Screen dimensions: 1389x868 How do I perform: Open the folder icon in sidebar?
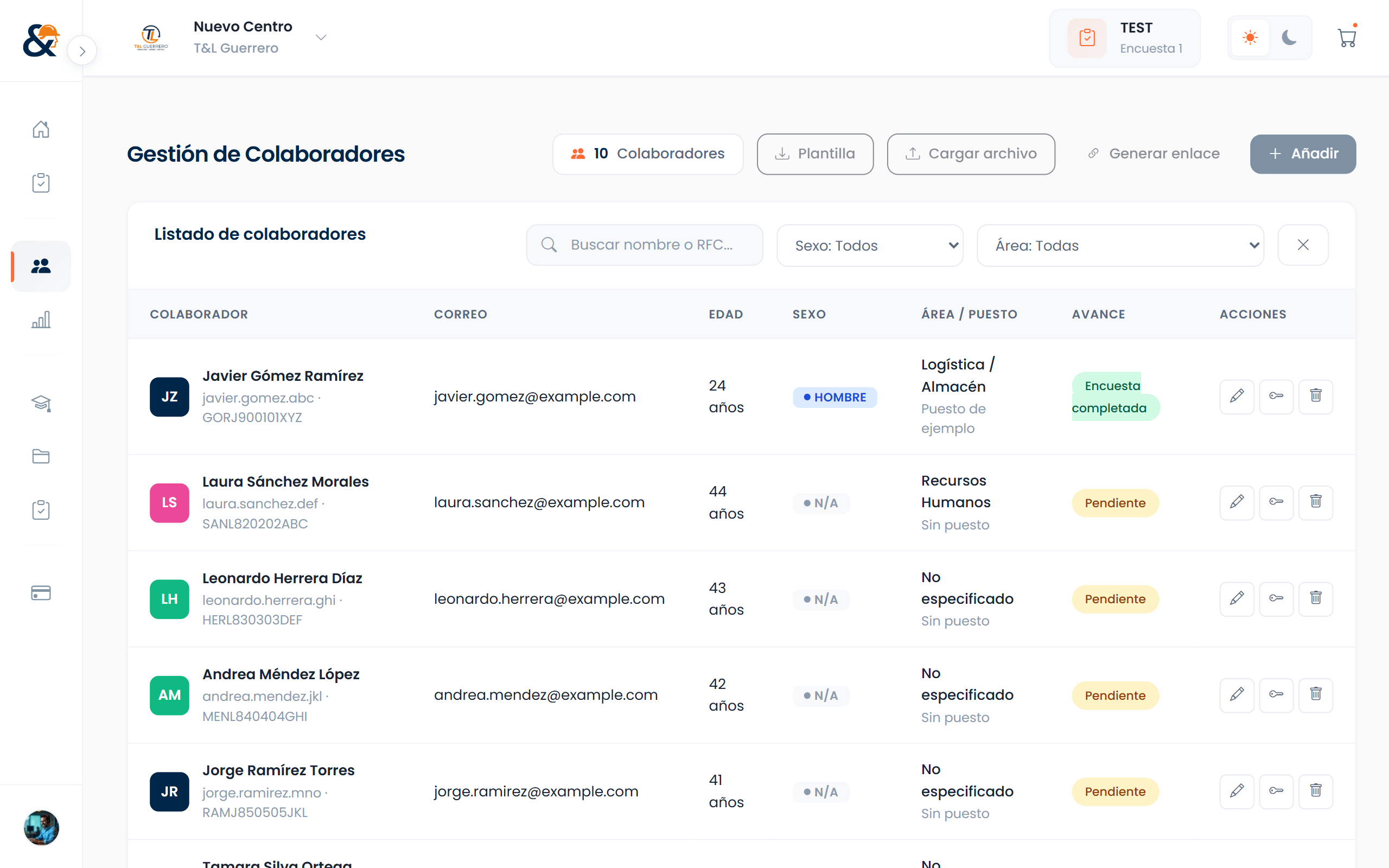pos(41,456)
